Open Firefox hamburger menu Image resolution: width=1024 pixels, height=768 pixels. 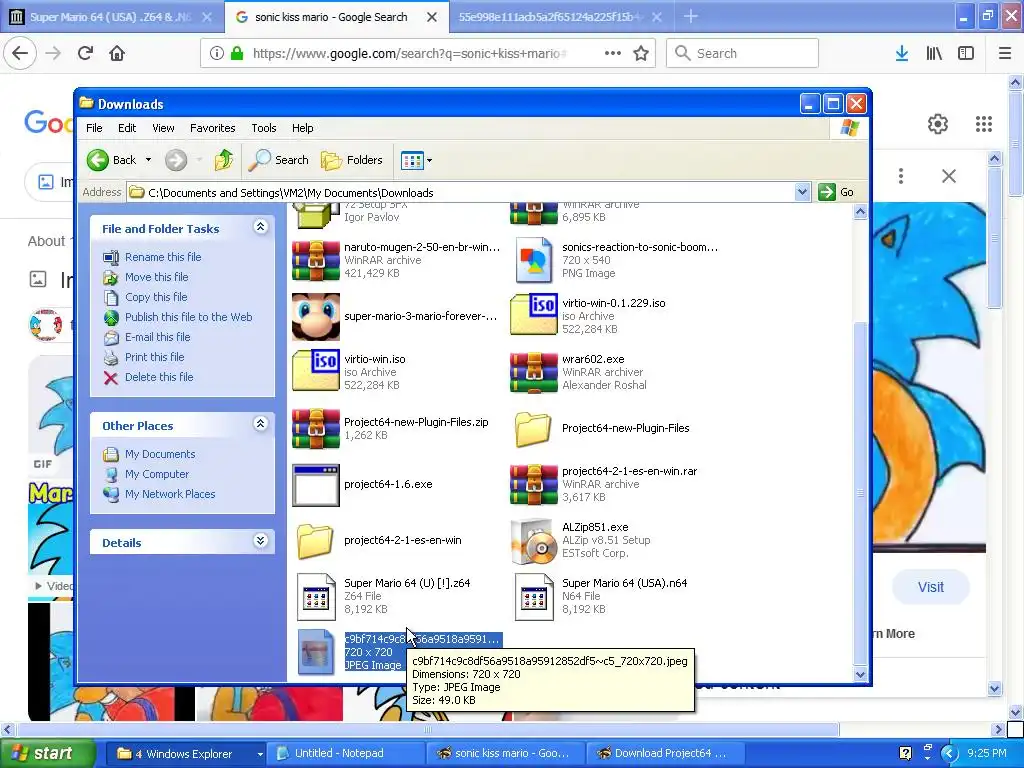pyautogui.click(x=1005, y=54)
